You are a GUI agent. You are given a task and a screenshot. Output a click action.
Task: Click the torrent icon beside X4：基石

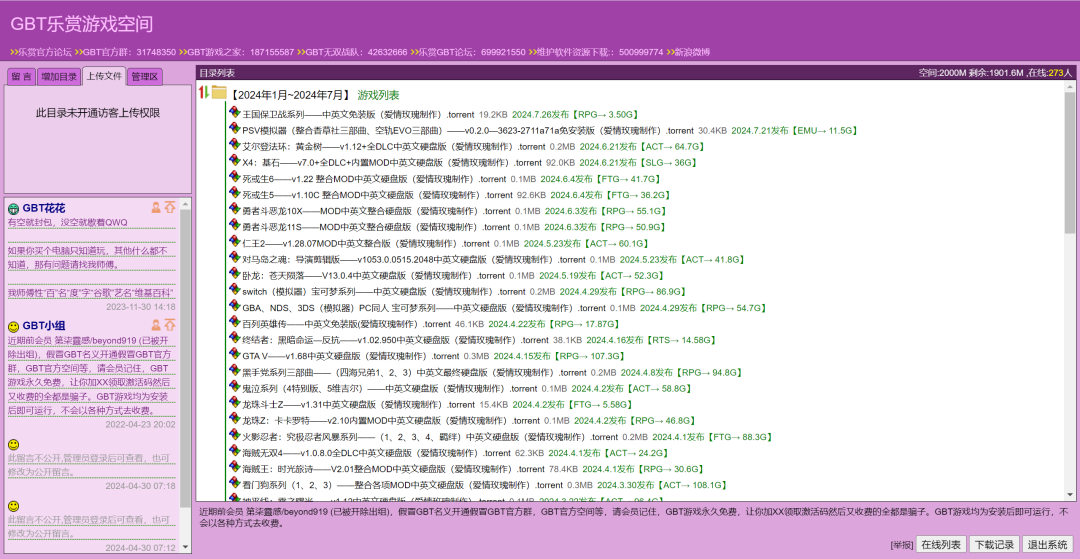click(234, 160)
